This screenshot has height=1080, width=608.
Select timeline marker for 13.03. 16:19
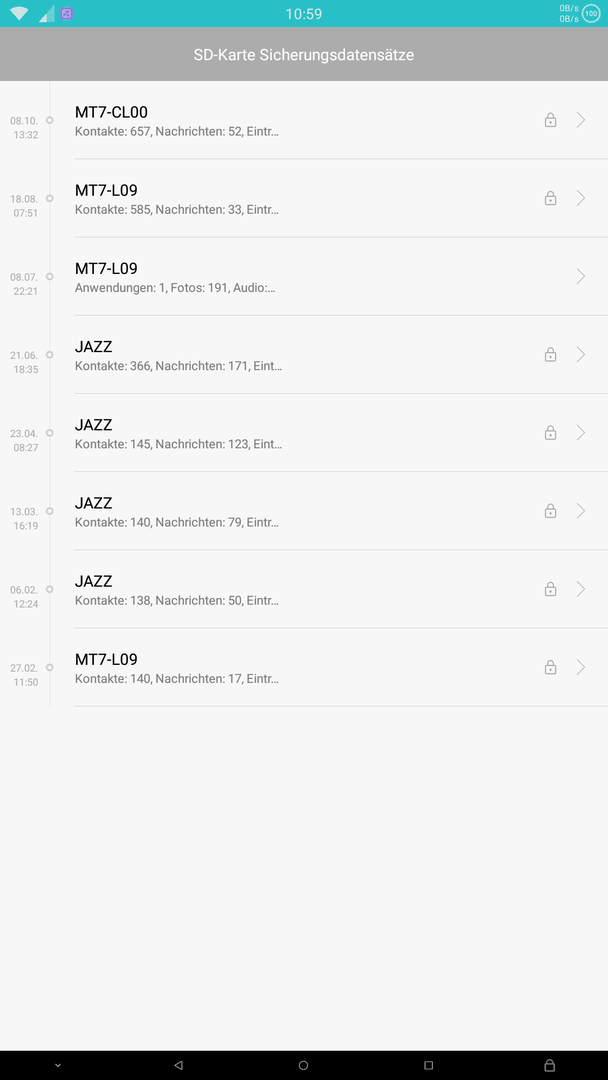(x=50, y=511)
